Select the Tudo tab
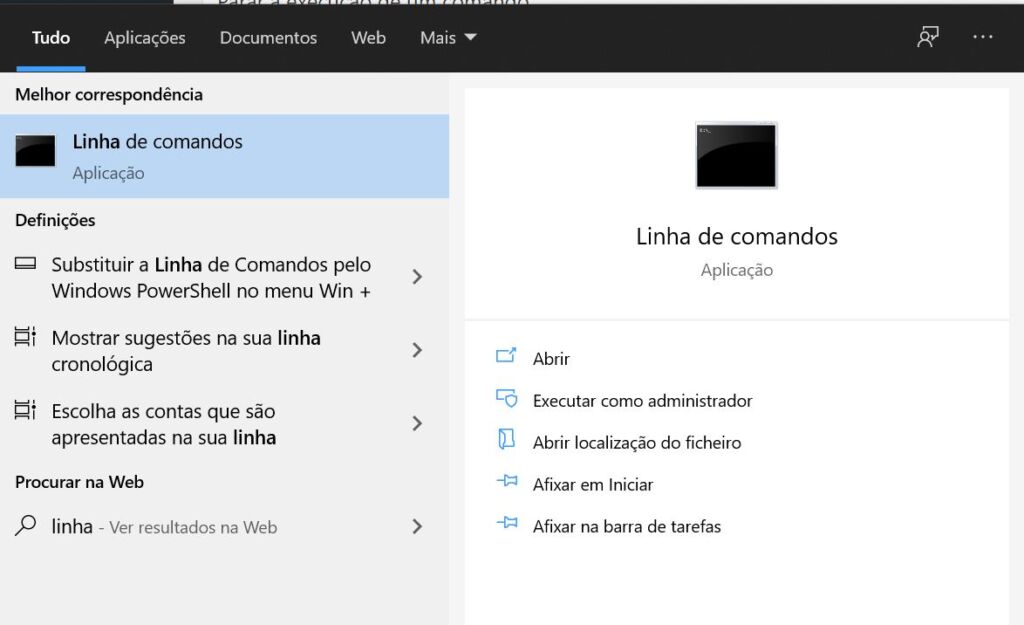The width and height of the screenshot is (1024, 625). (51, 38)
